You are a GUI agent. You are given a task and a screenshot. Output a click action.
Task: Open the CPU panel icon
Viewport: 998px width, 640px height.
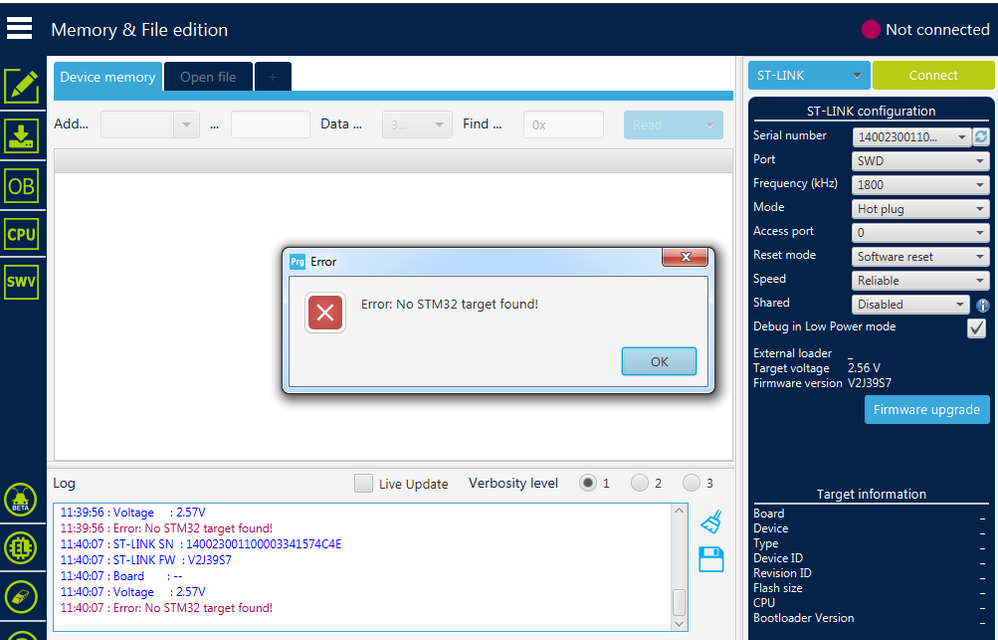pos(22,235)
